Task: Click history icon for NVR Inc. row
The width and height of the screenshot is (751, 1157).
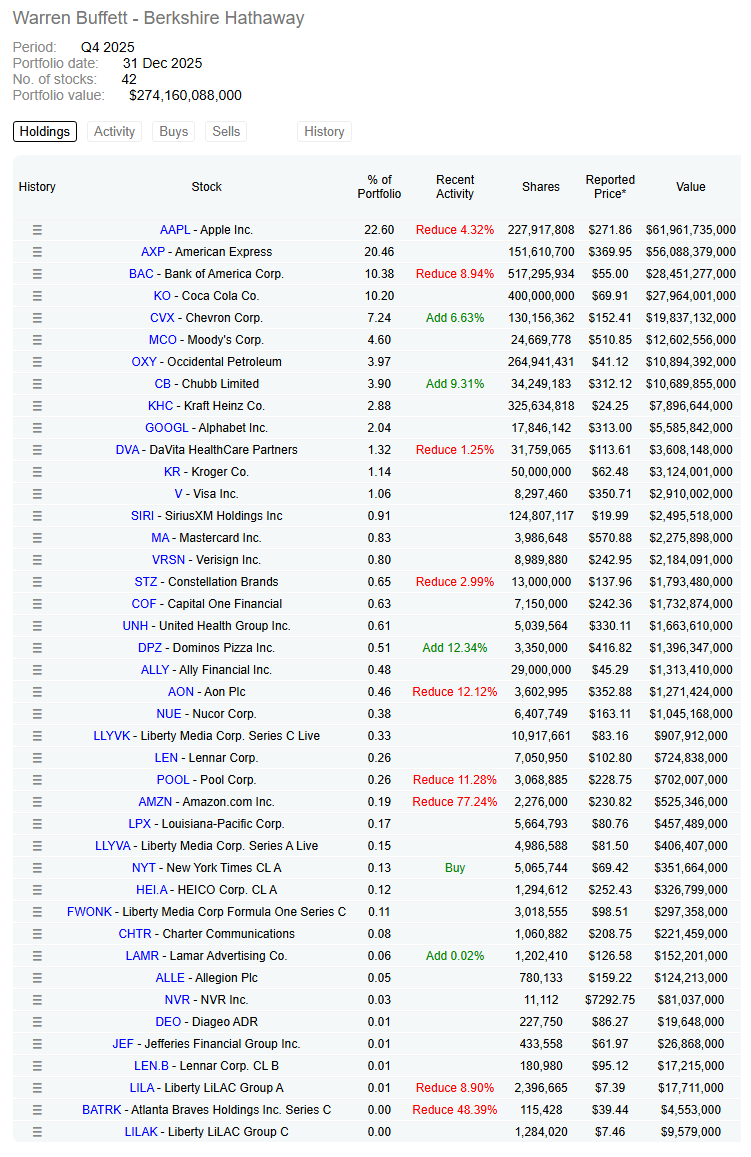Action: pos(37,1000)
